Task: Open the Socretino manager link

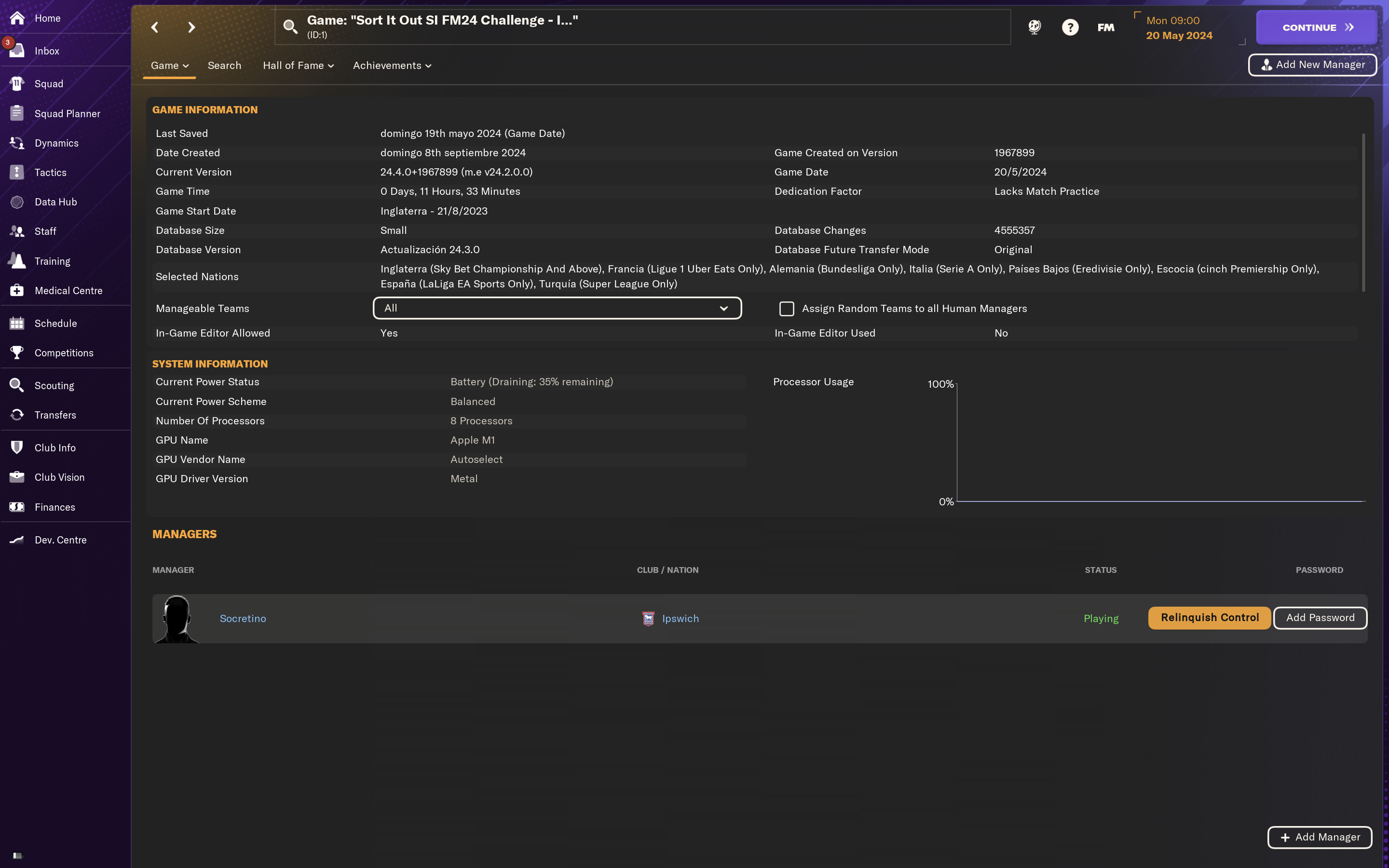Action: 243,618
